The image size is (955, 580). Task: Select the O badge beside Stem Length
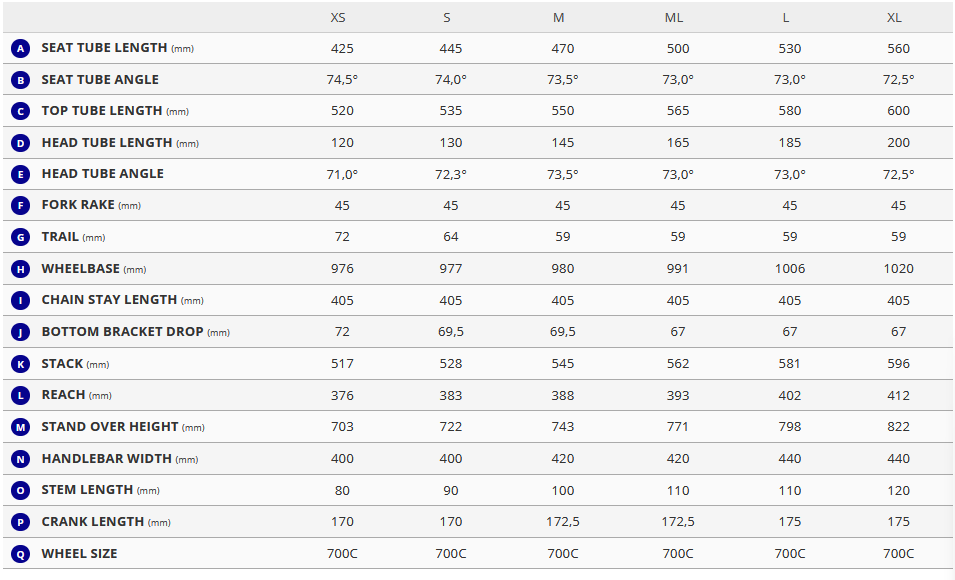21,490
